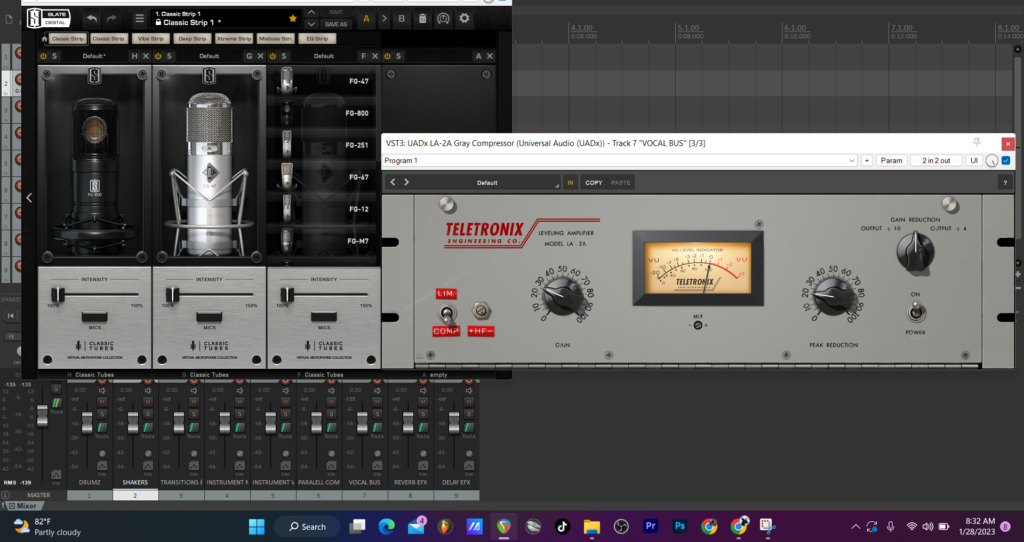Adjust first Classic Tubes intensity slider
Image resolution: width=1024 pixels, height=542 pixels.
coord(58,295)
